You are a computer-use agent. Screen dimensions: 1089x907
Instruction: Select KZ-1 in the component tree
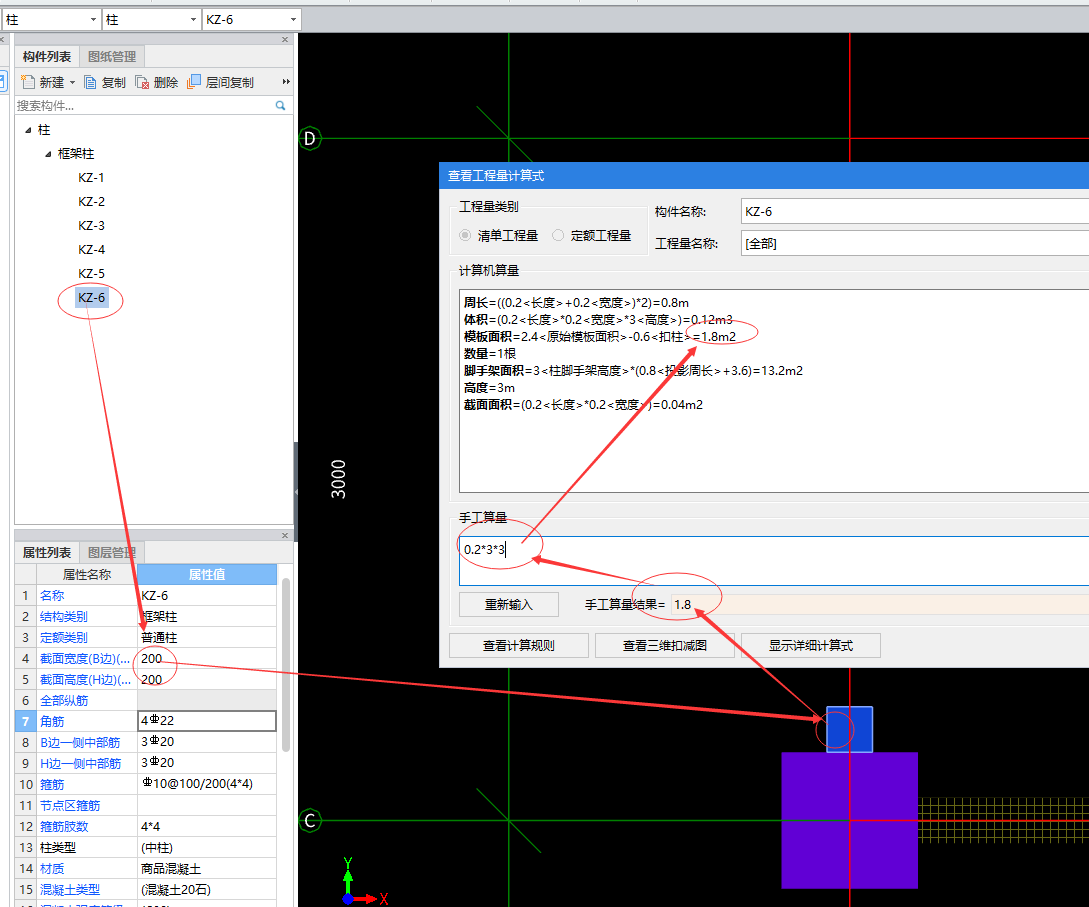(x=91, y=178)
